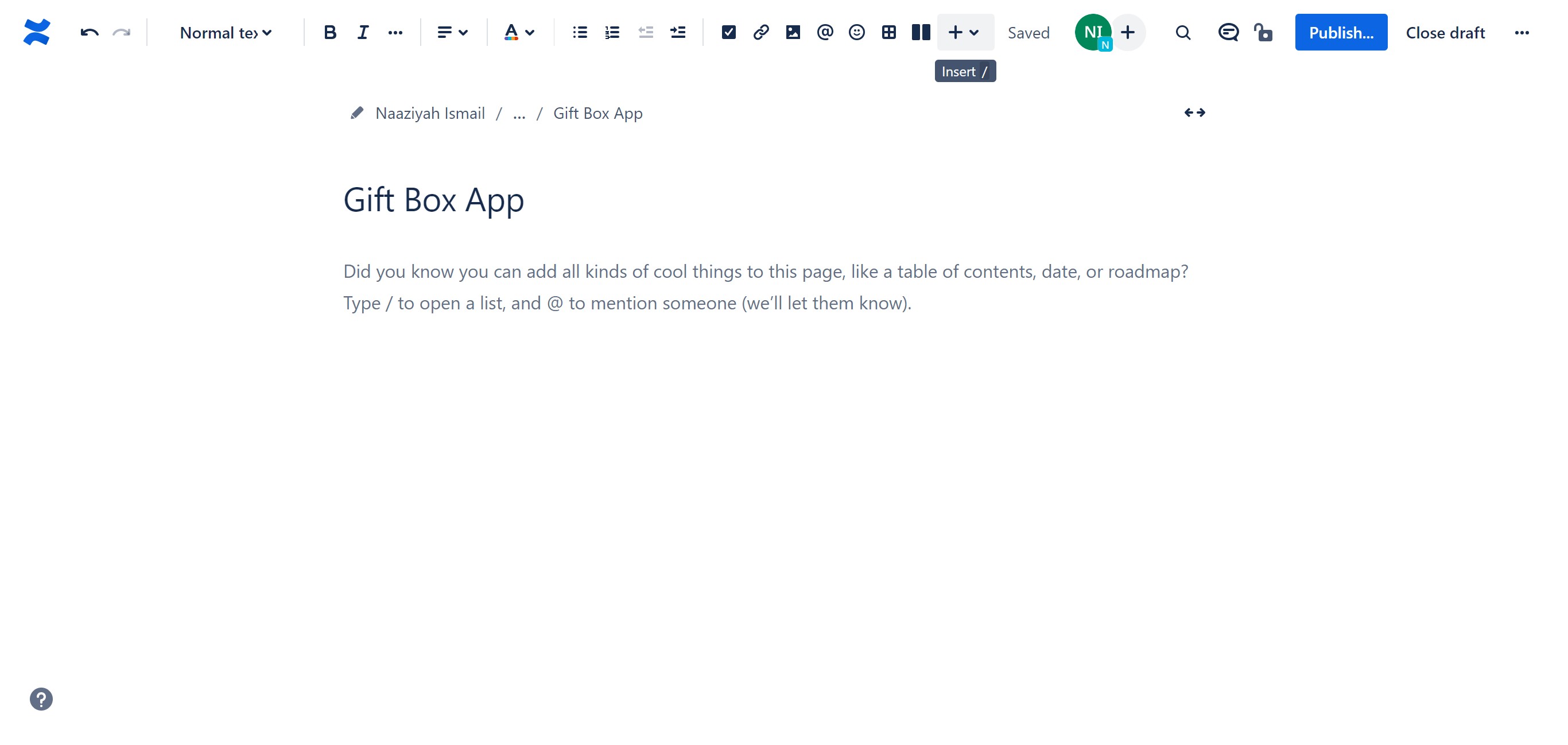The height and width of the screenshot is (745, 1568).
Task: Open the Insert plus dropdown
Action: click(x=964, y=32)
